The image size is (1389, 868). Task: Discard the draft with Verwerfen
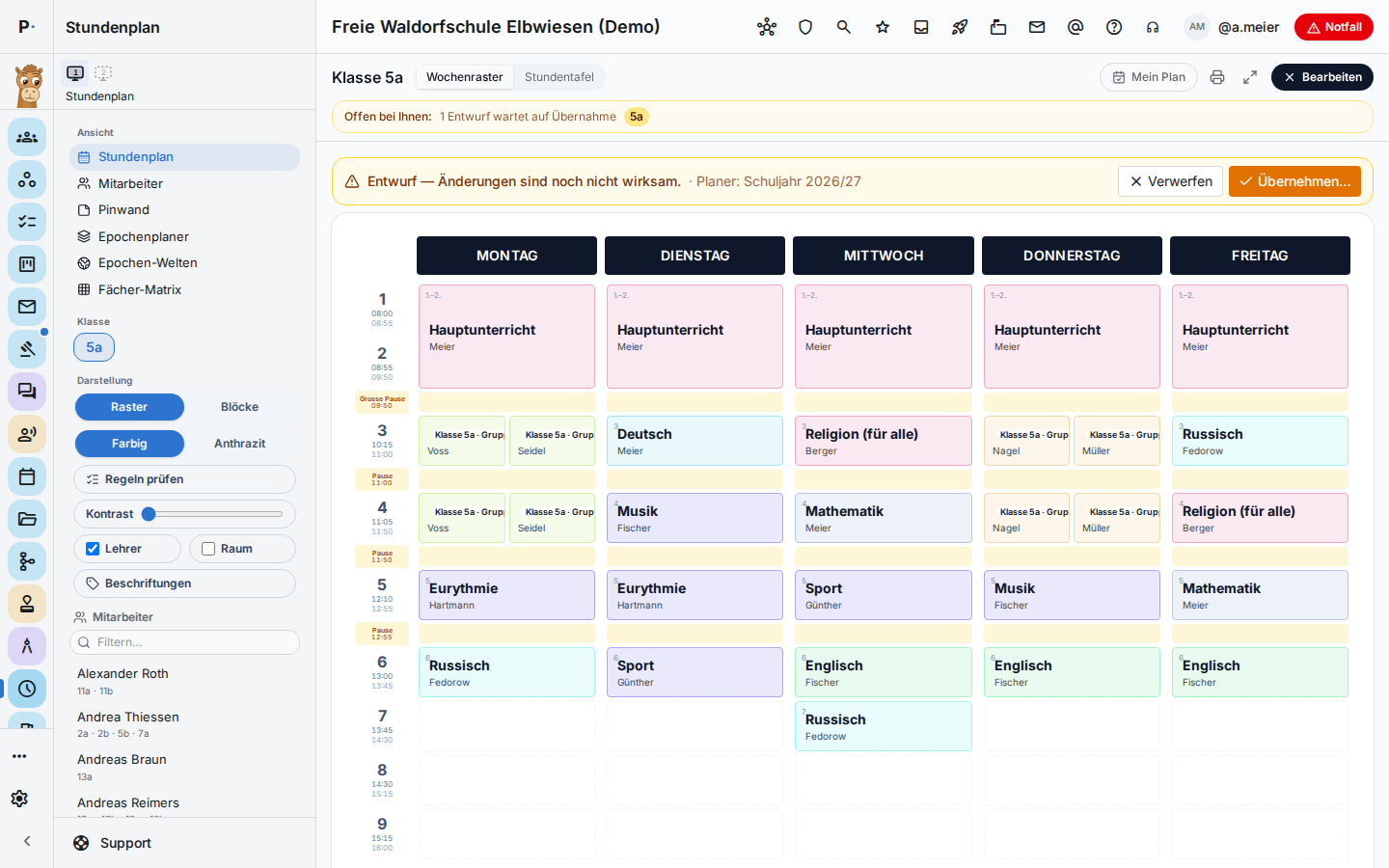point(1170,181)
